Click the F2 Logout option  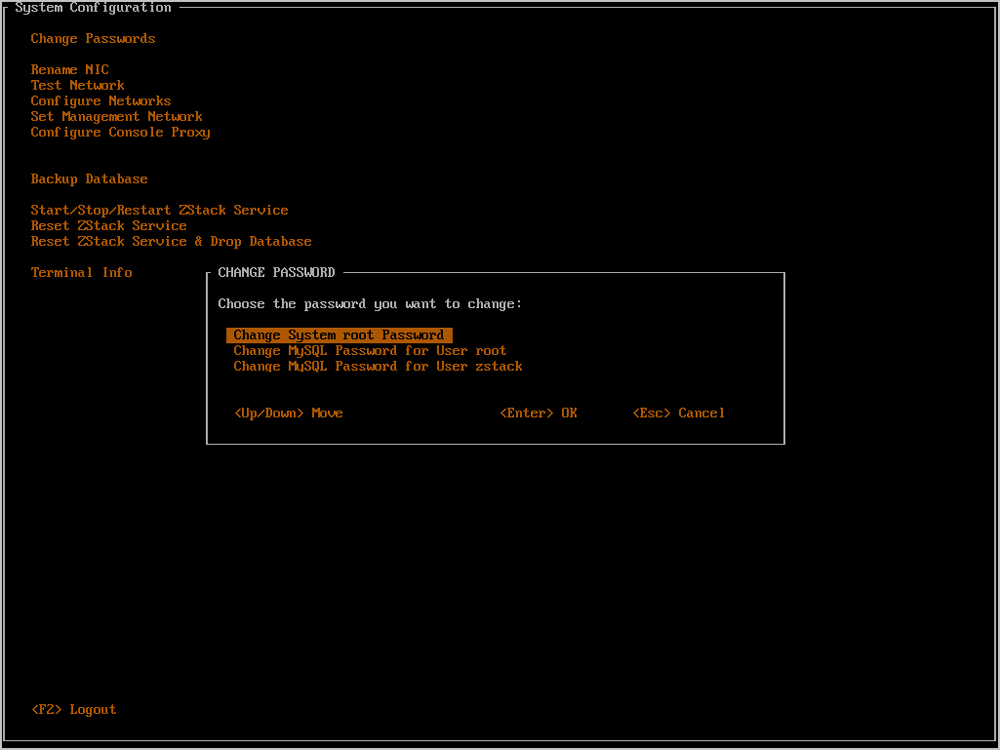(x=74, y=710)
